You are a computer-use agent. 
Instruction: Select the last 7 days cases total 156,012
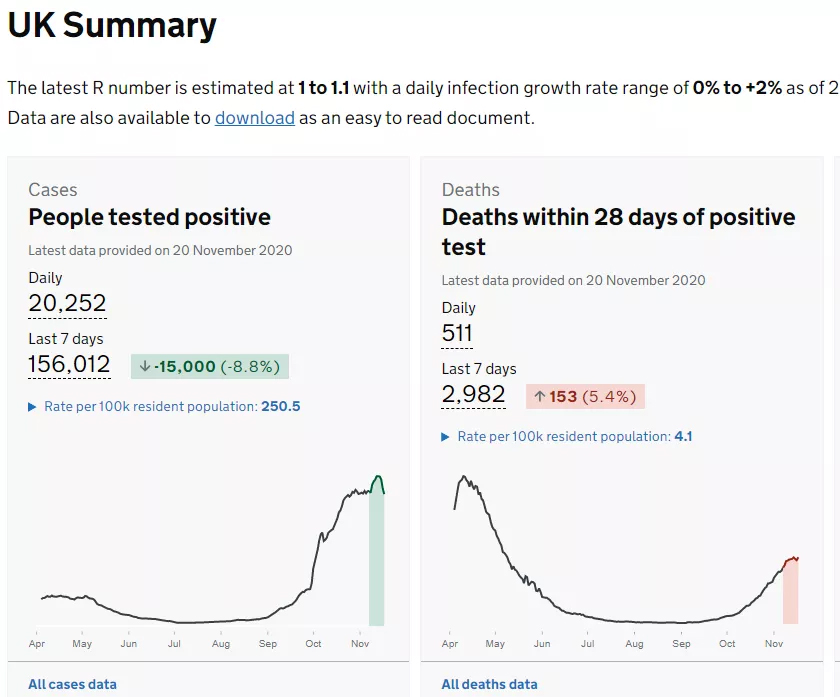pyautogui.click(x=69, y=364)
